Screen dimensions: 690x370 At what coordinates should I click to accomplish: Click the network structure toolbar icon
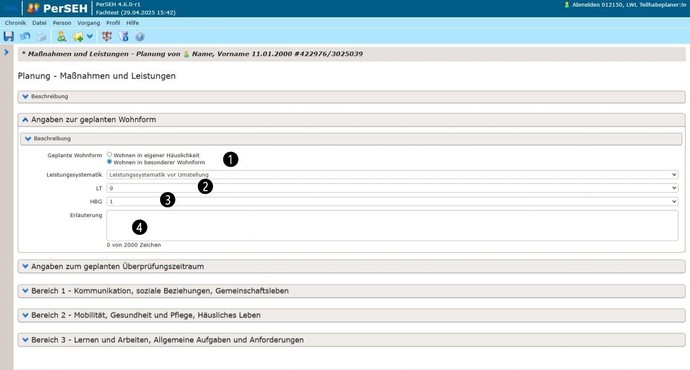pos(107,37)
